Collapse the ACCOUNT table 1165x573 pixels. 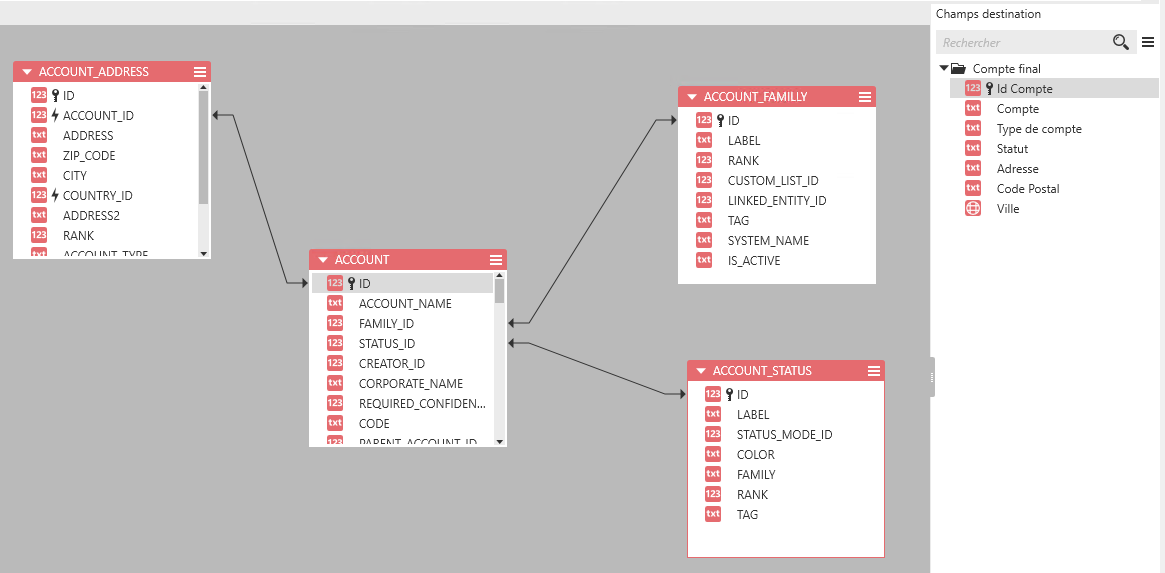[x=323, y=260]
